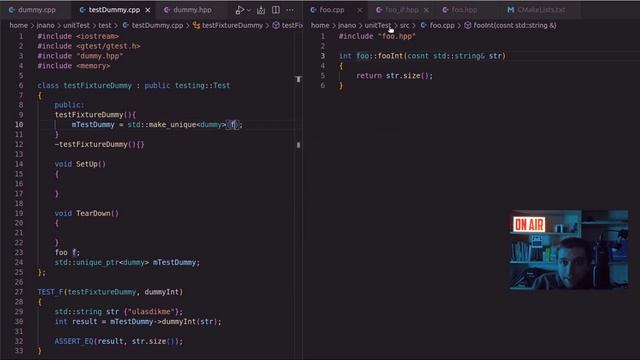Click 'dummyInt(str)' on line 30
Screen dimensions: 640x360
pyautogui.click(x=189, y=322)
